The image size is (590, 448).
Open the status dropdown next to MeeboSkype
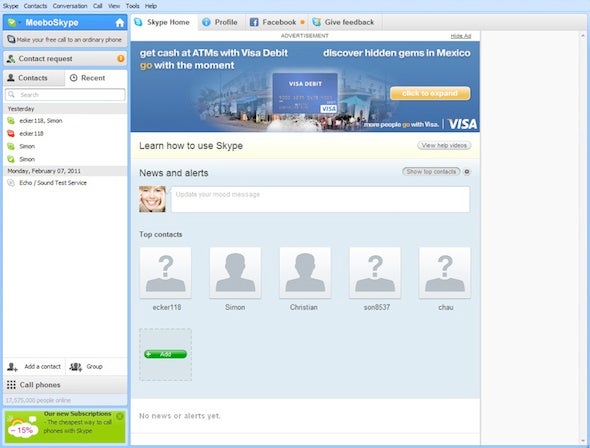tap(20, 23)
